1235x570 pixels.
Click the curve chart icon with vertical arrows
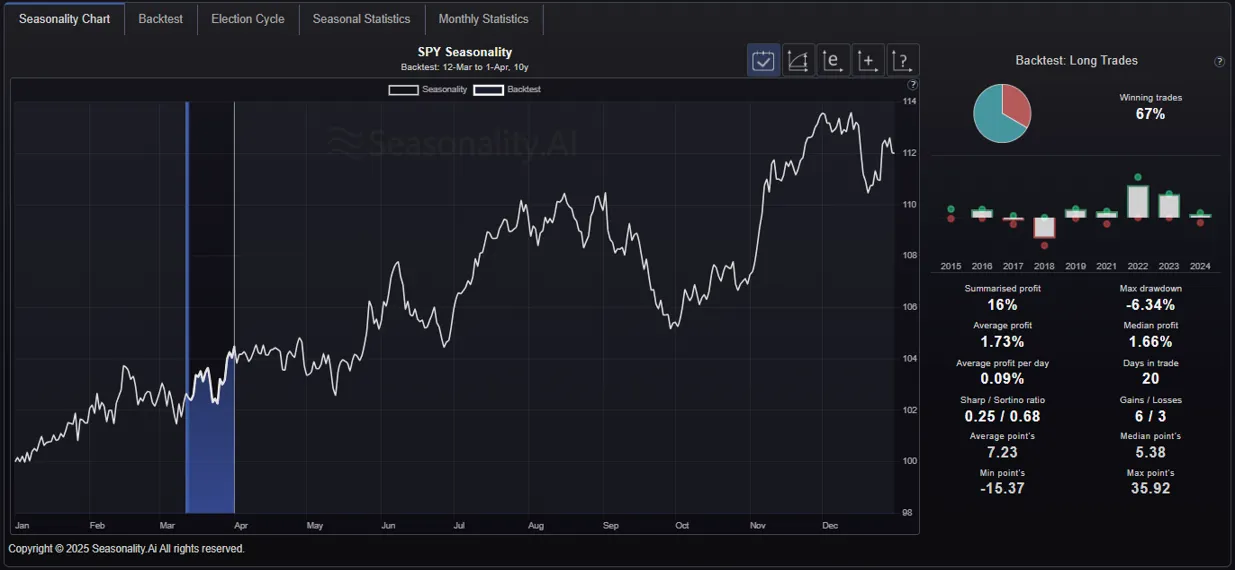pos(798,60)
